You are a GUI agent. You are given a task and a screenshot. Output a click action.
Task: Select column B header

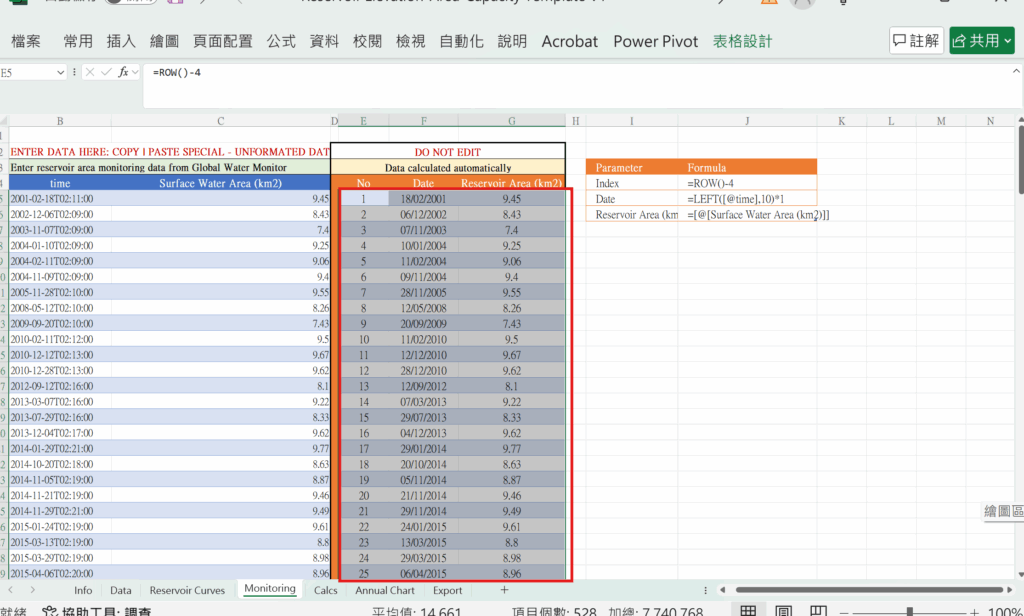pyautogui.click(x=60, y=121)
